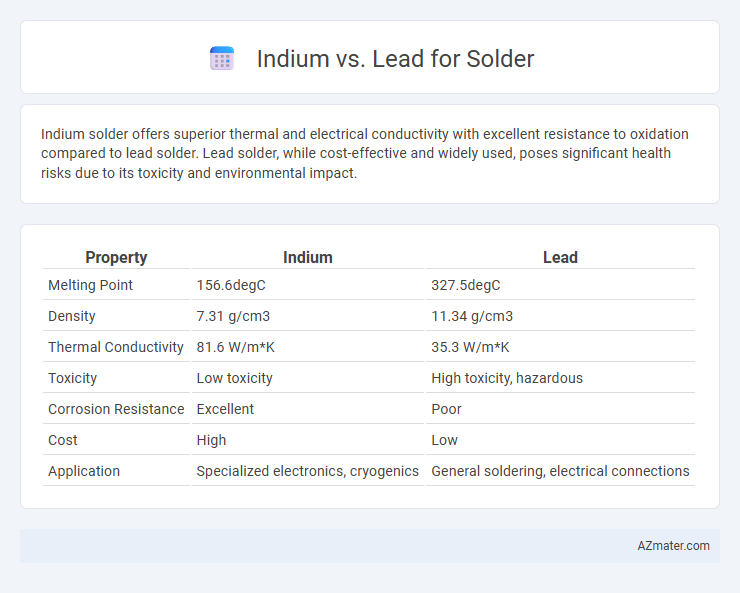The width and height of the screenshot is (740, 593).
Task: Click the Thermal Conductivity row label
Action: [116, 347]
